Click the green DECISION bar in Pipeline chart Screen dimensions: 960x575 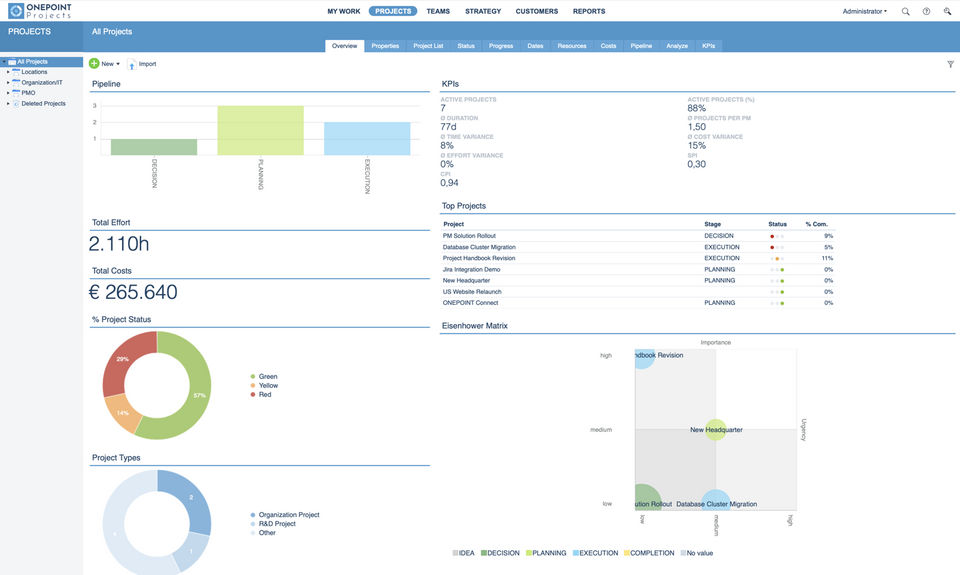pyautogui.click(x=154, y=147)
